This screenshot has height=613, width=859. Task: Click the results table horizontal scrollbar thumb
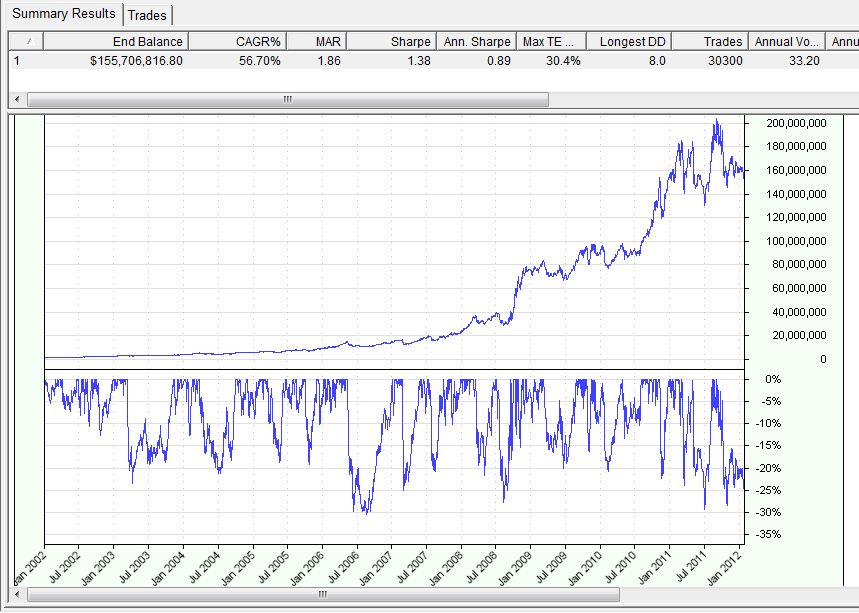(288, 100)
